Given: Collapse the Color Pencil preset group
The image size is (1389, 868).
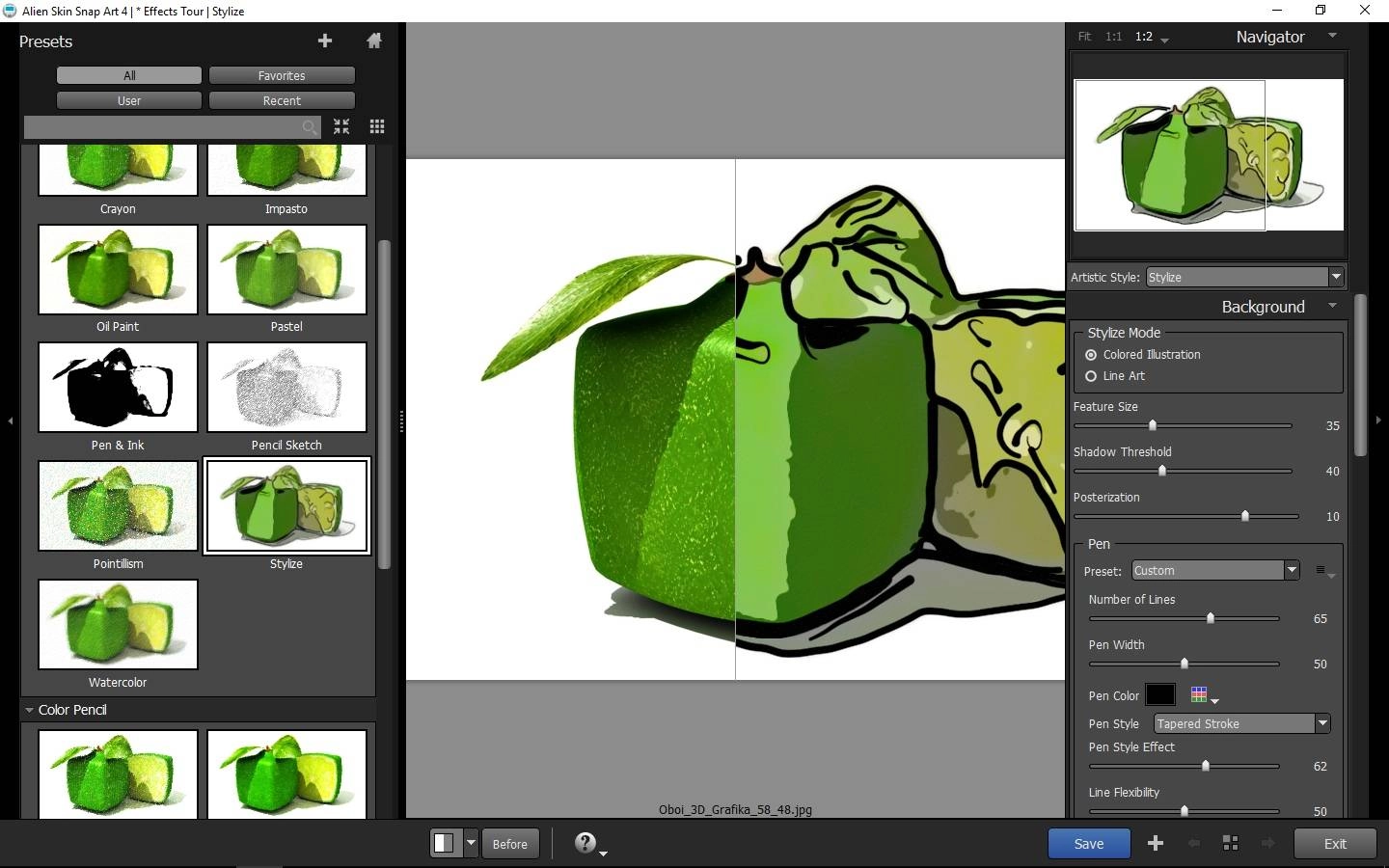Looking at the screenshot, I should click(29, 710).
